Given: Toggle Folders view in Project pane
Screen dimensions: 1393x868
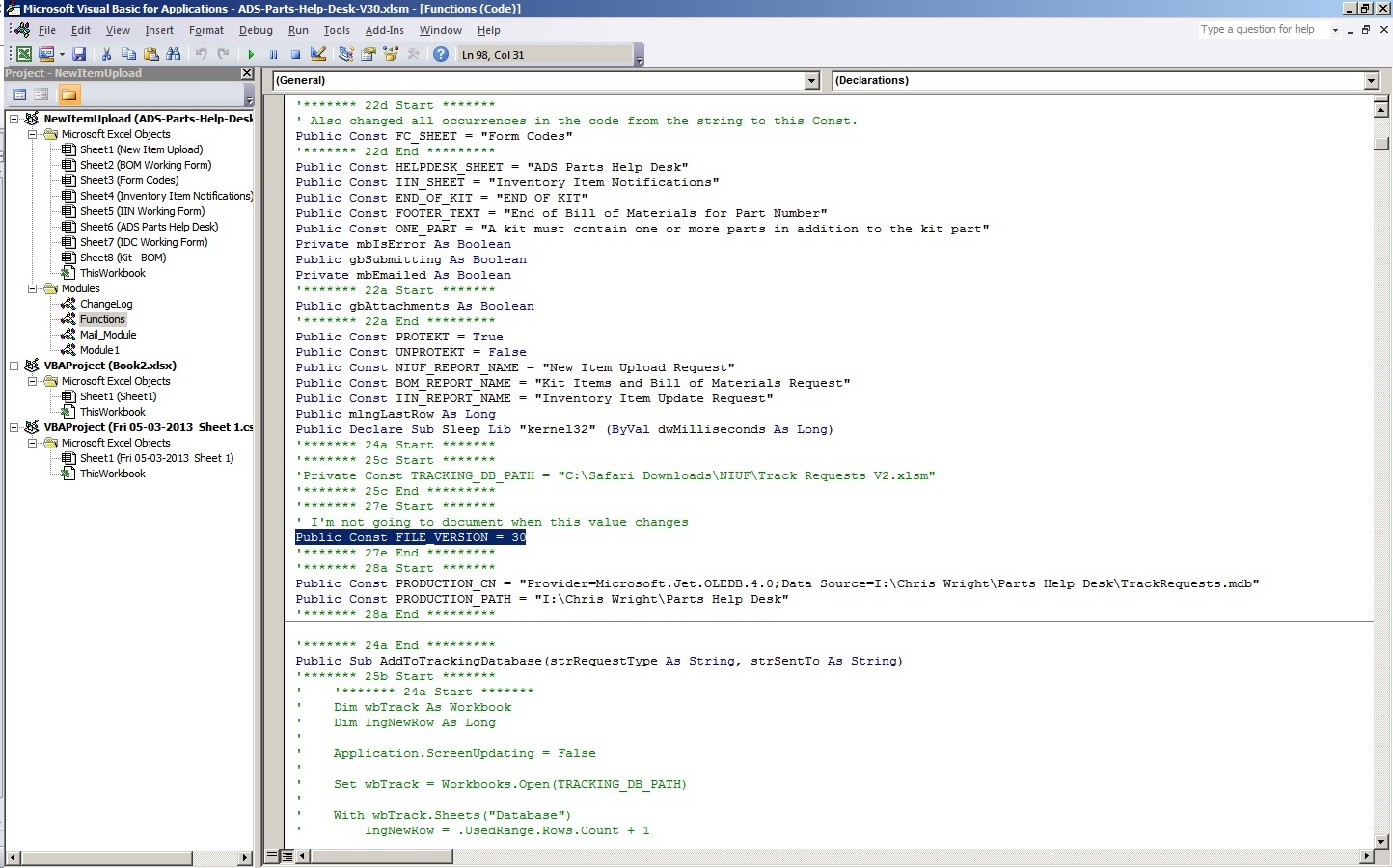Looking at the screenshot, I should pyautogui.click(x=68, y=95).
